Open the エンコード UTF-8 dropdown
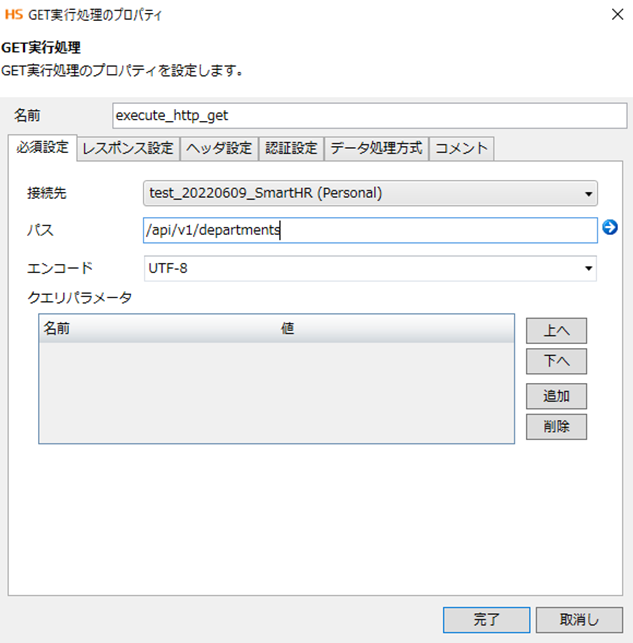633x643 pixels. click(x=370, y=268)
